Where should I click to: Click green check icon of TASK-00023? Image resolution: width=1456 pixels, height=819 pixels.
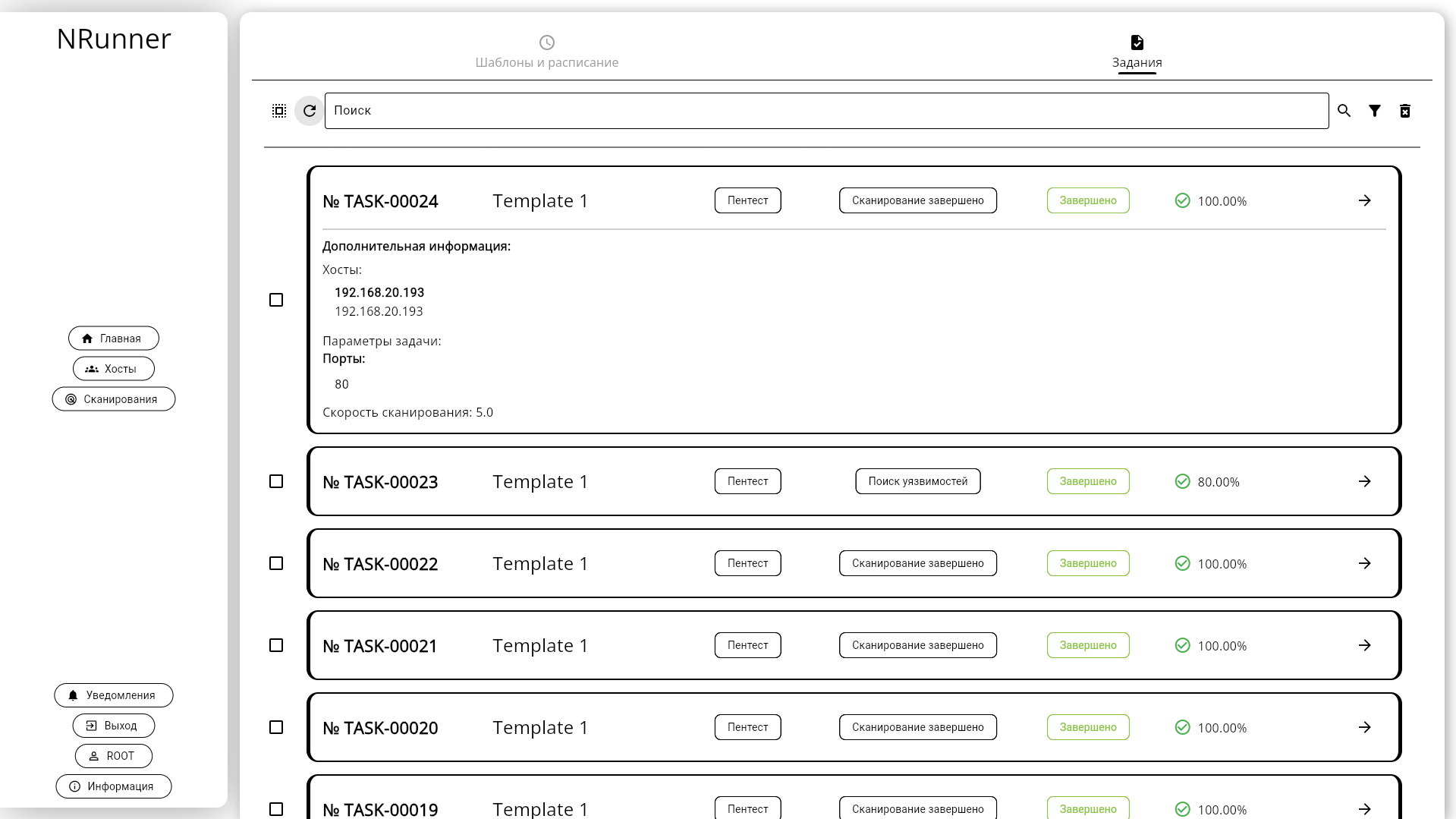pyautogui.click(x=1183, y=481)
